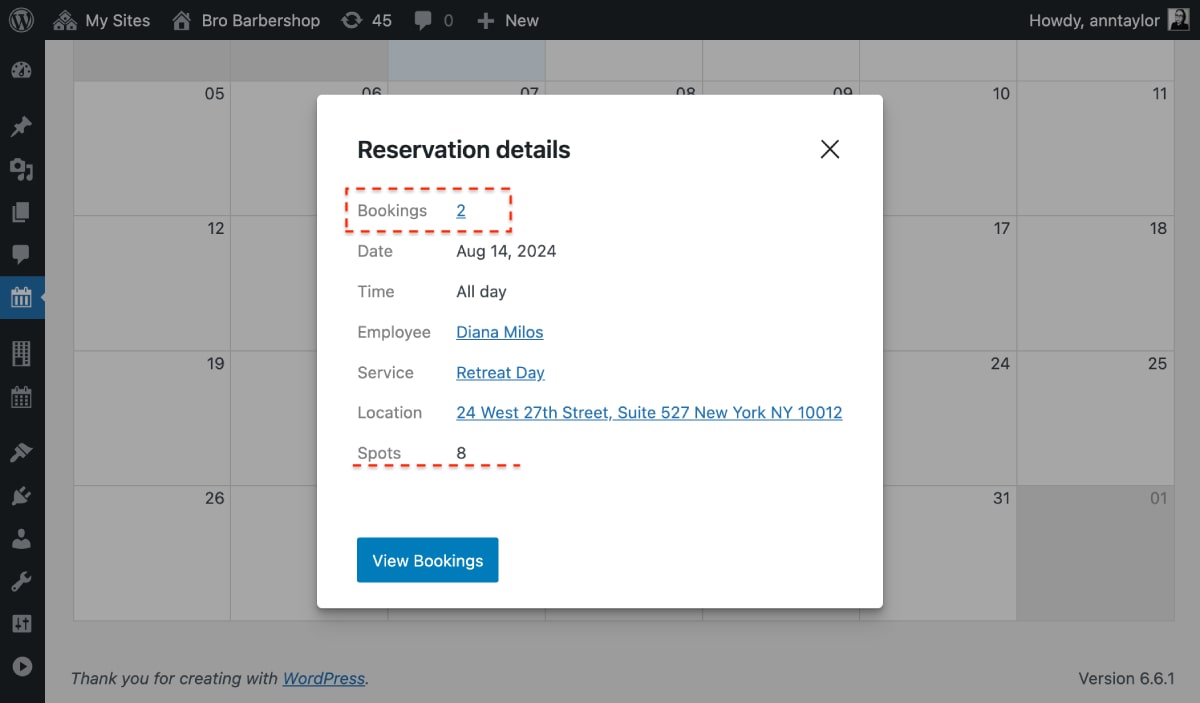Open the Bro Barbershop site menu
The height and width of the screenshot is (703, 1200).
tap(246, 20)
